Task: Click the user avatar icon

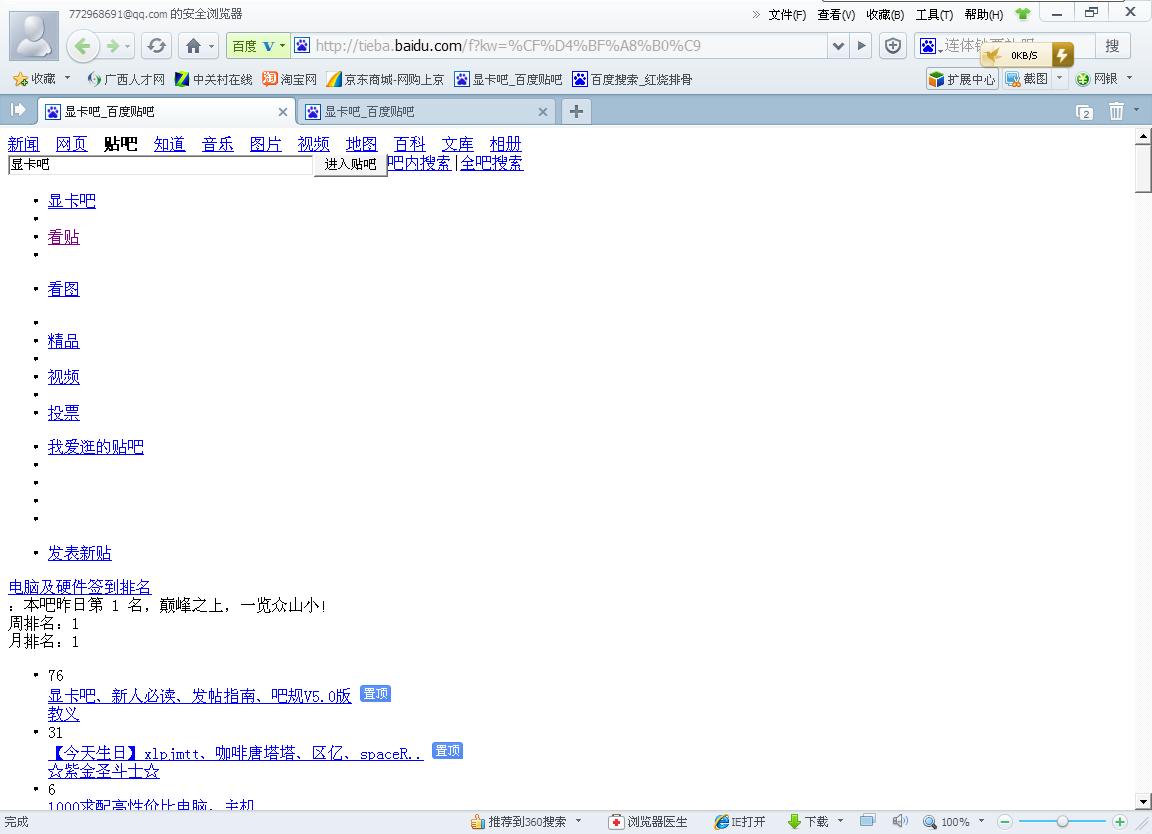Action: [34, 35]
